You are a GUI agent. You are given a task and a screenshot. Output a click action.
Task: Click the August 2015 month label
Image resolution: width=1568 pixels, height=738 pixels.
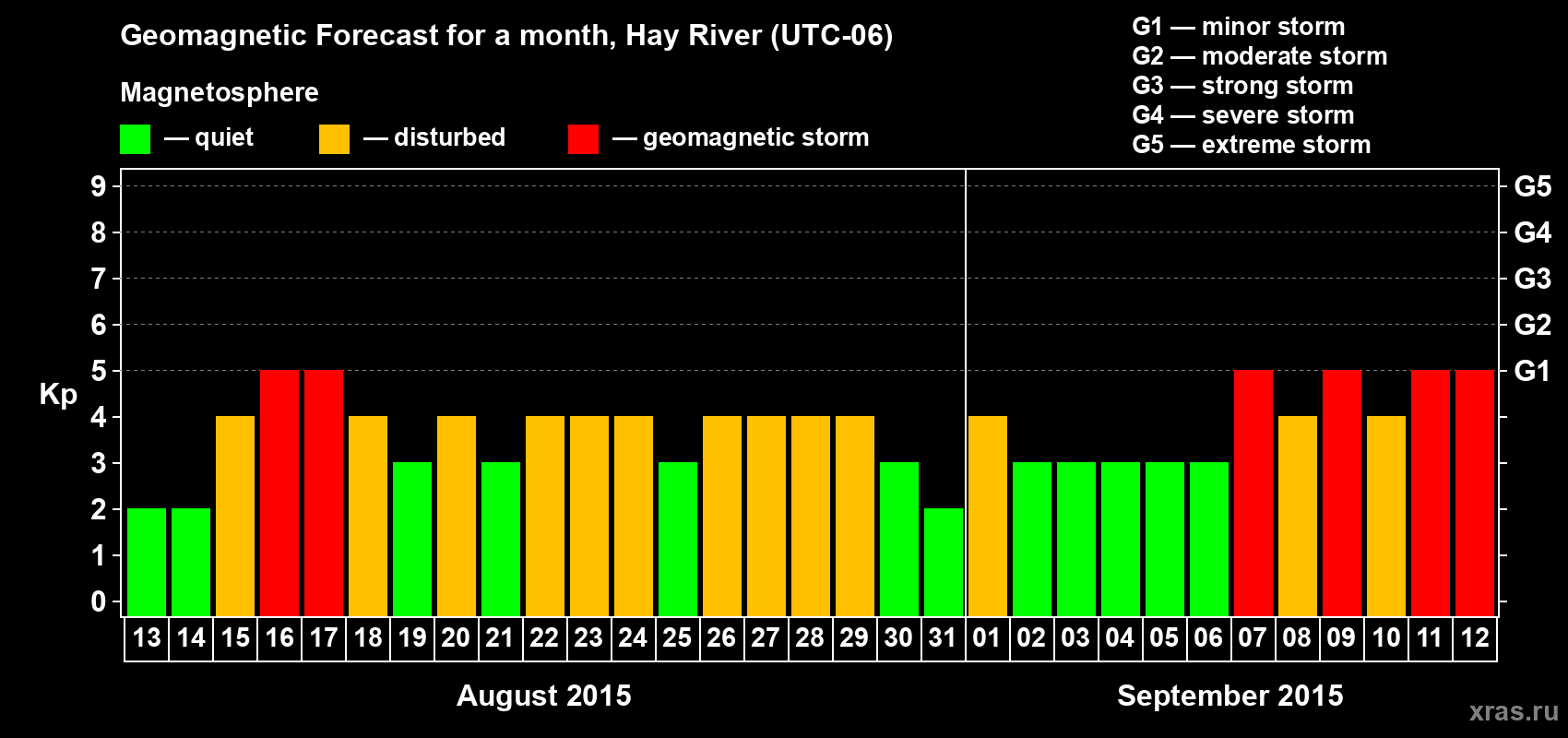(x=544, y=696)
